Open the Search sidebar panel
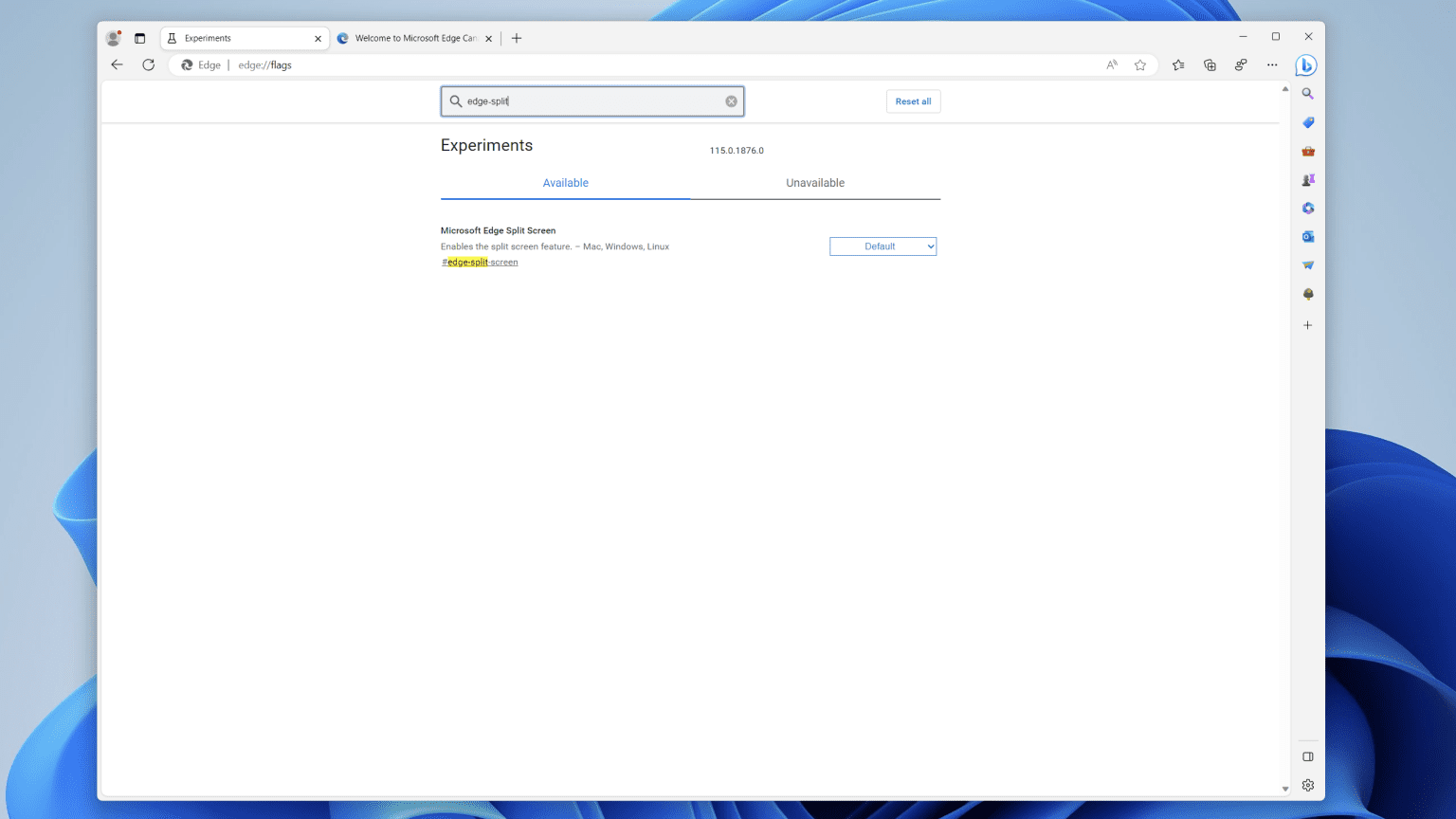Viewport: 1456px width, 819px height. [x=1307, y=94]
